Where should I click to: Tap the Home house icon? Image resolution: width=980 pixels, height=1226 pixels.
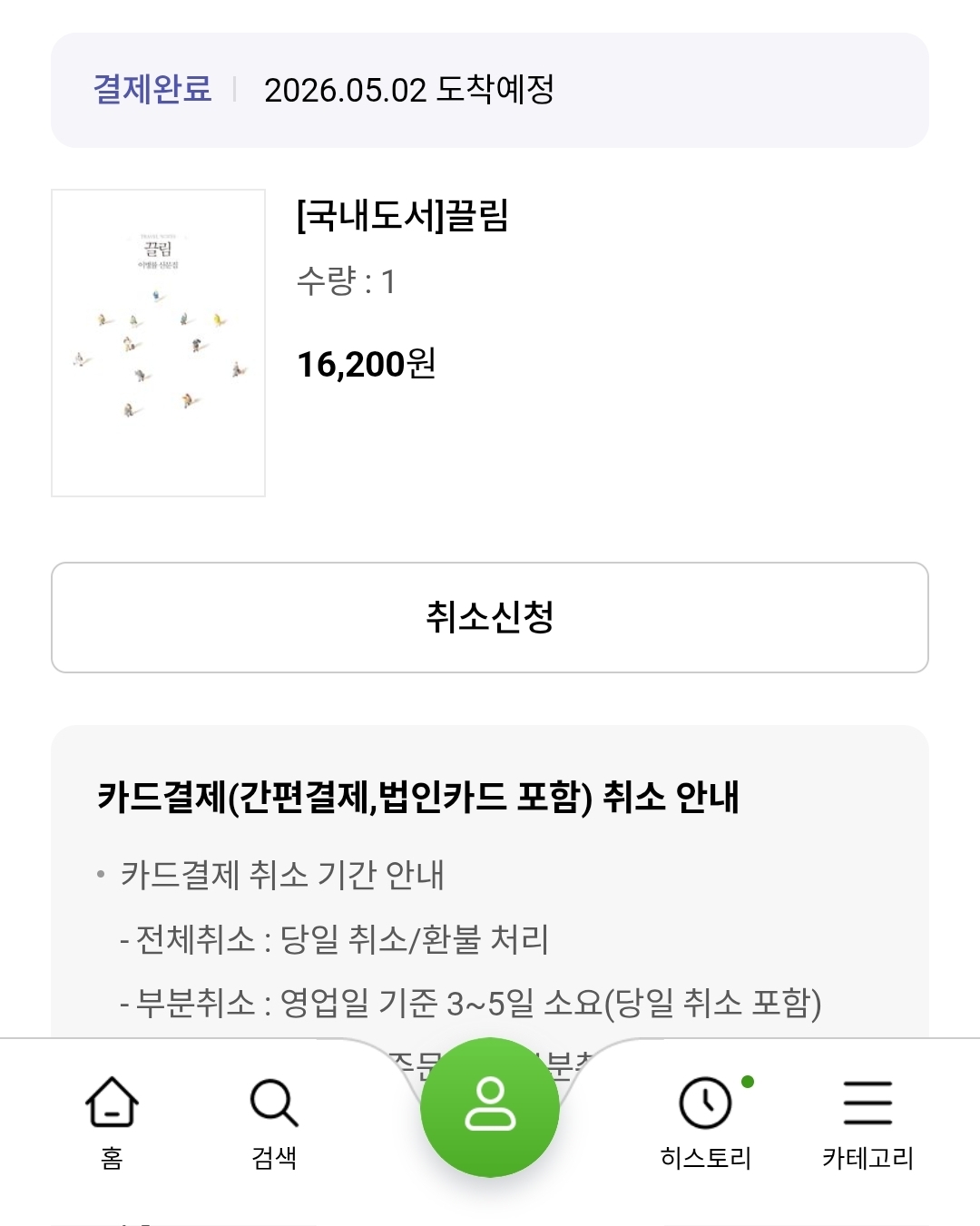tap(112, 1102)
